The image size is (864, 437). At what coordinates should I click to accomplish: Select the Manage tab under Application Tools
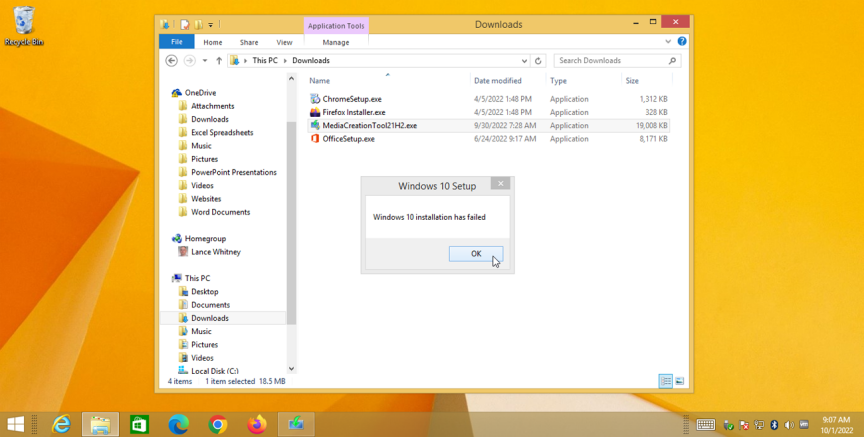click(336, 42)
